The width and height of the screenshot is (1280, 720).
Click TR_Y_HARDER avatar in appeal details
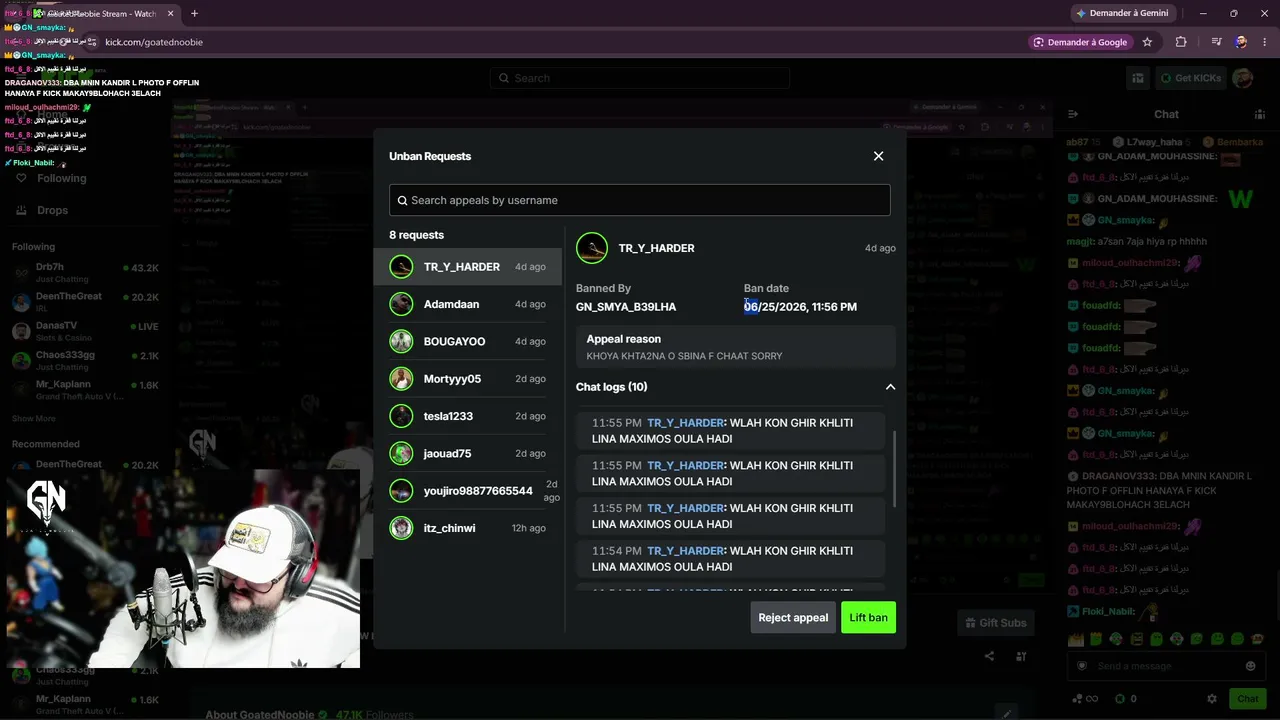(592, 248)
